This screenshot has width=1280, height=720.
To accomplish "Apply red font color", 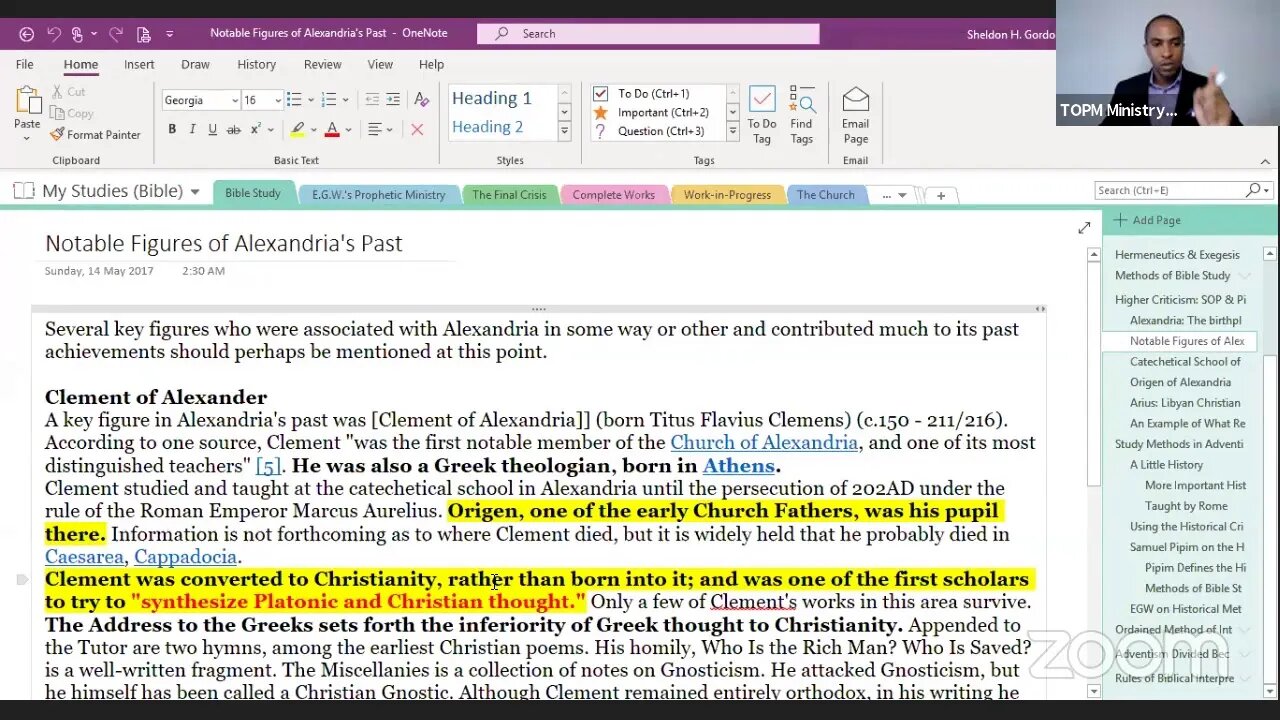I will tap(332, 130).
